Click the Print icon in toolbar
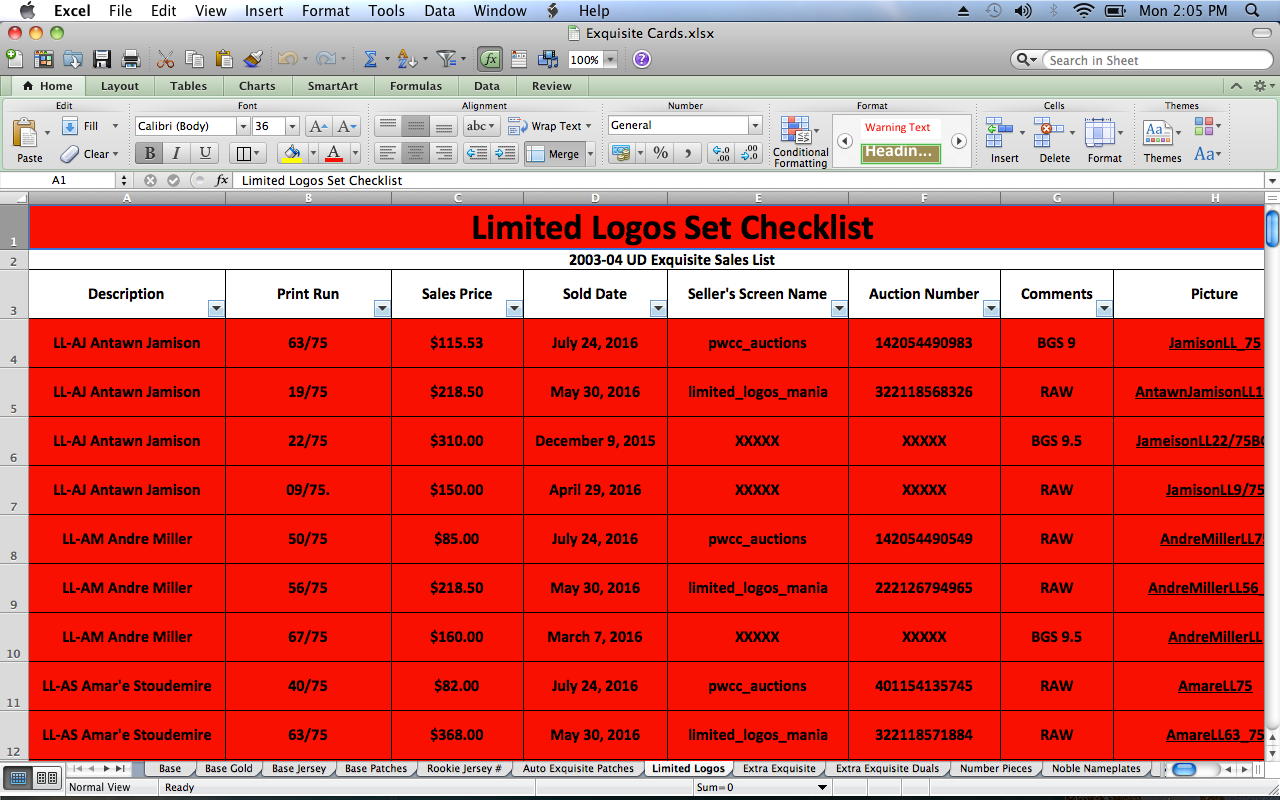Image resolution: width=1280 pixels, height=800 pixels. pyautogui.click(x=131, y=60)
